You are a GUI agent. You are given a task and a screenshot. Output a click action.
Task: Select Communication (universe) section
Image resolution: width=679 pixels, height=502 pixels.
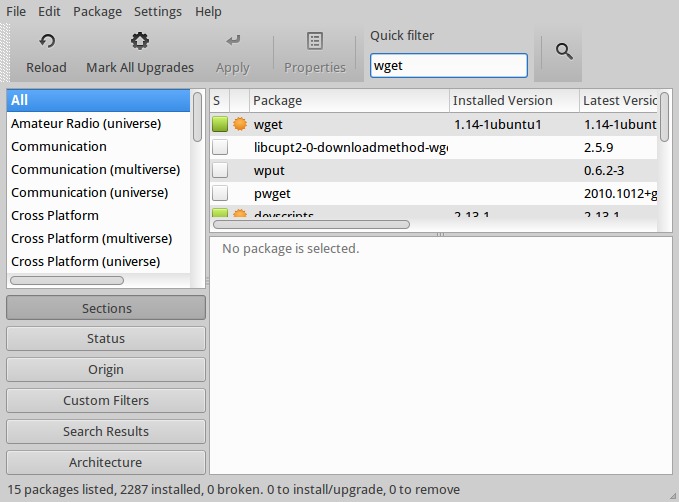point(98,192)
